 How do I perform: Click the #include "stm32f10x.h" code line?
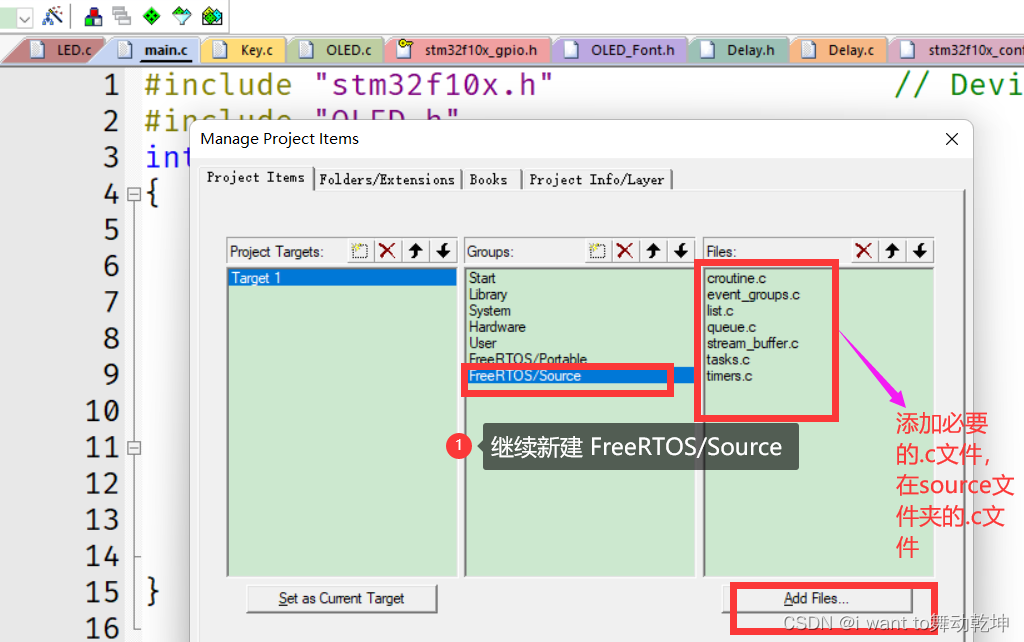click(x=349, y=85)
